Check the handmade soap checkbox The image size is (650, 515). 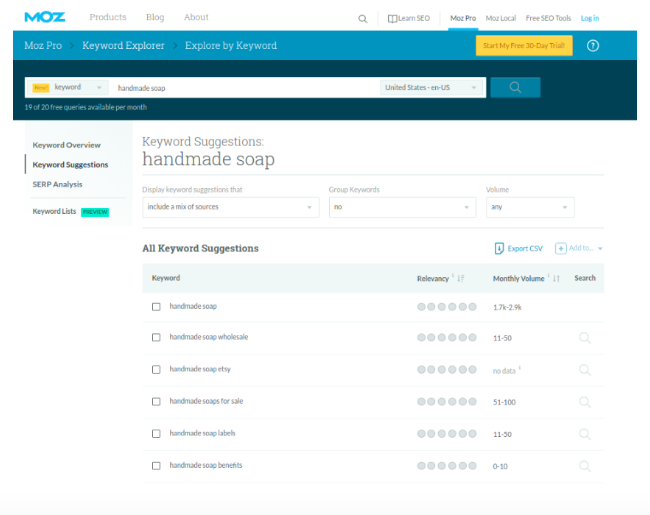tap(156, 306)
